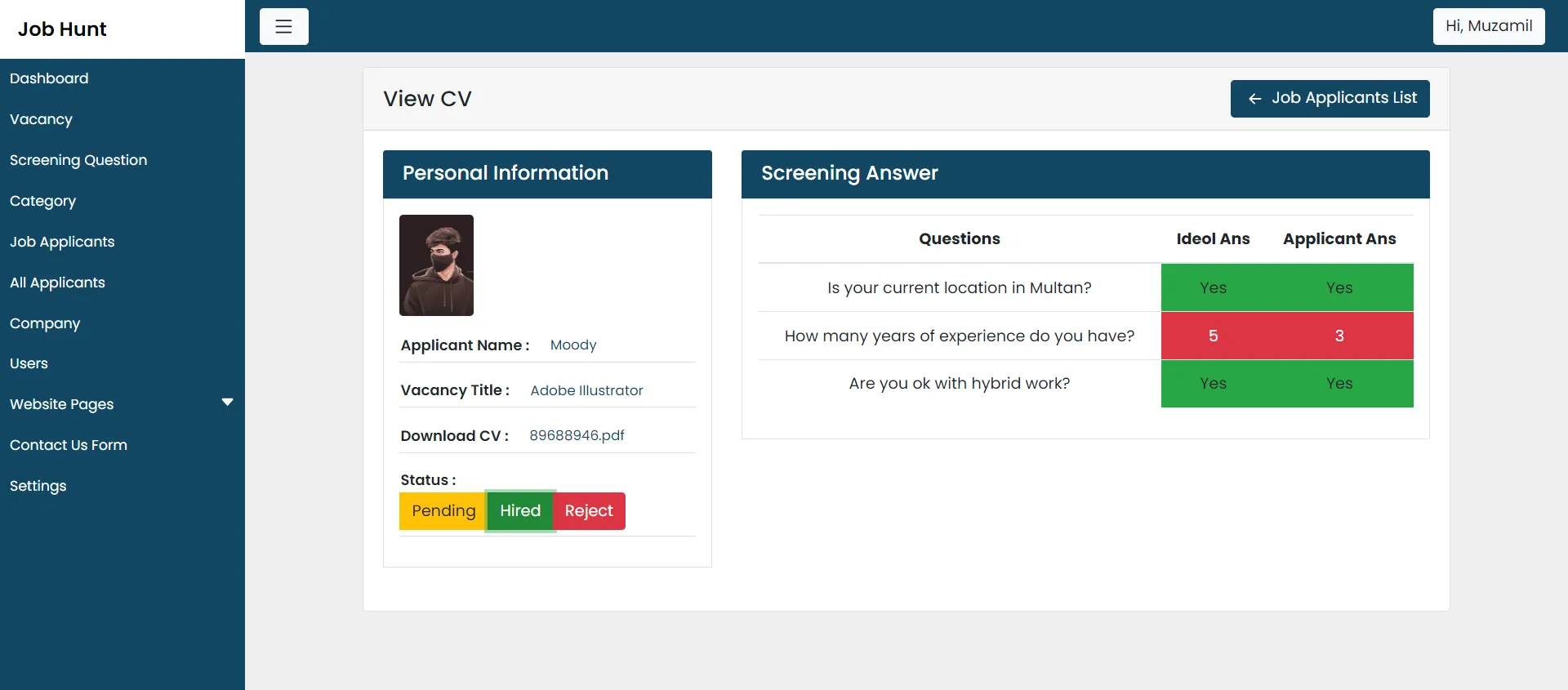View All Applicants page
This screenshot has height=690, width=1568.
[57, 283]
